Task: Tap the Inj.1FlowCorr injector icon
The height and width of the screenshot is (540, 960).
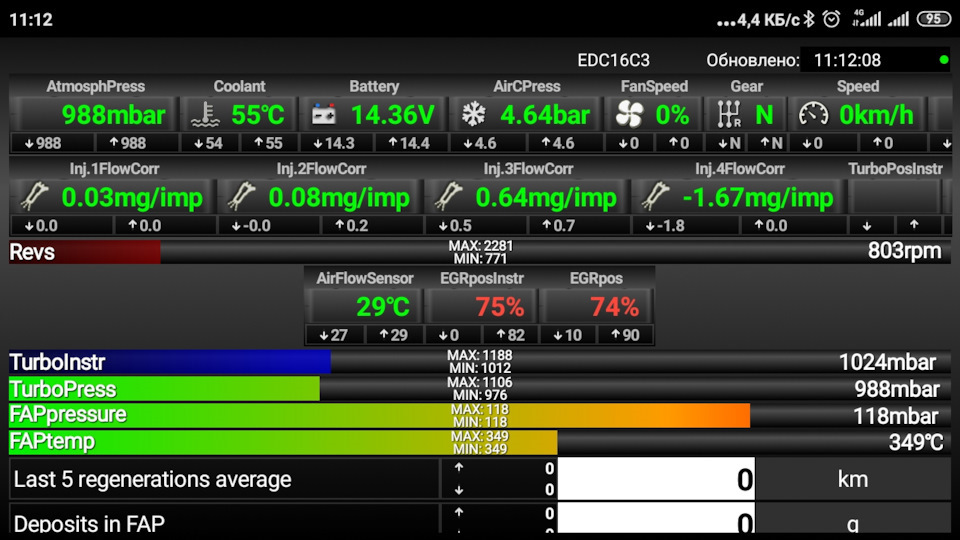Action: pyautogui.click(x=34, y=197)
